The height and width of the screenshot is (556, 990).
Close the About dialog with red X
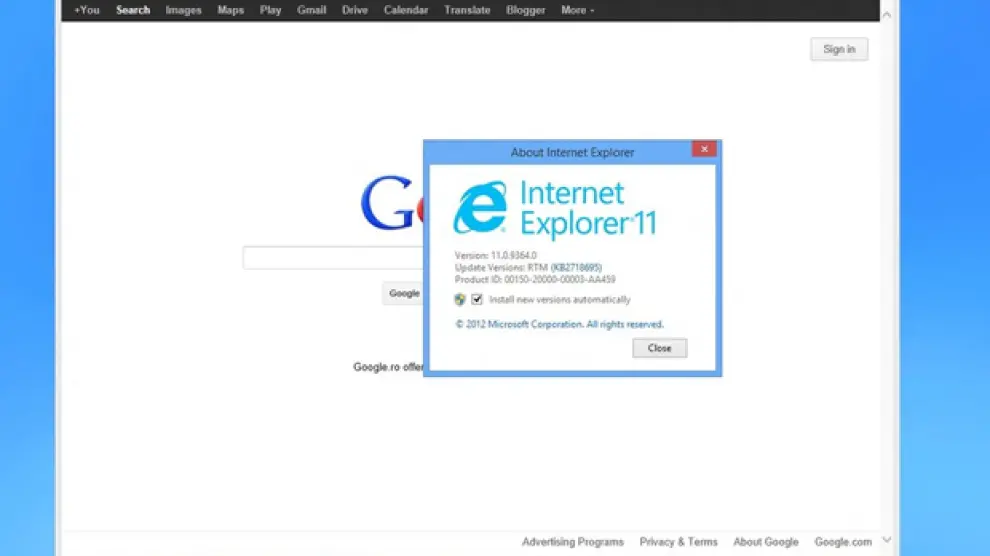(704, 150)
